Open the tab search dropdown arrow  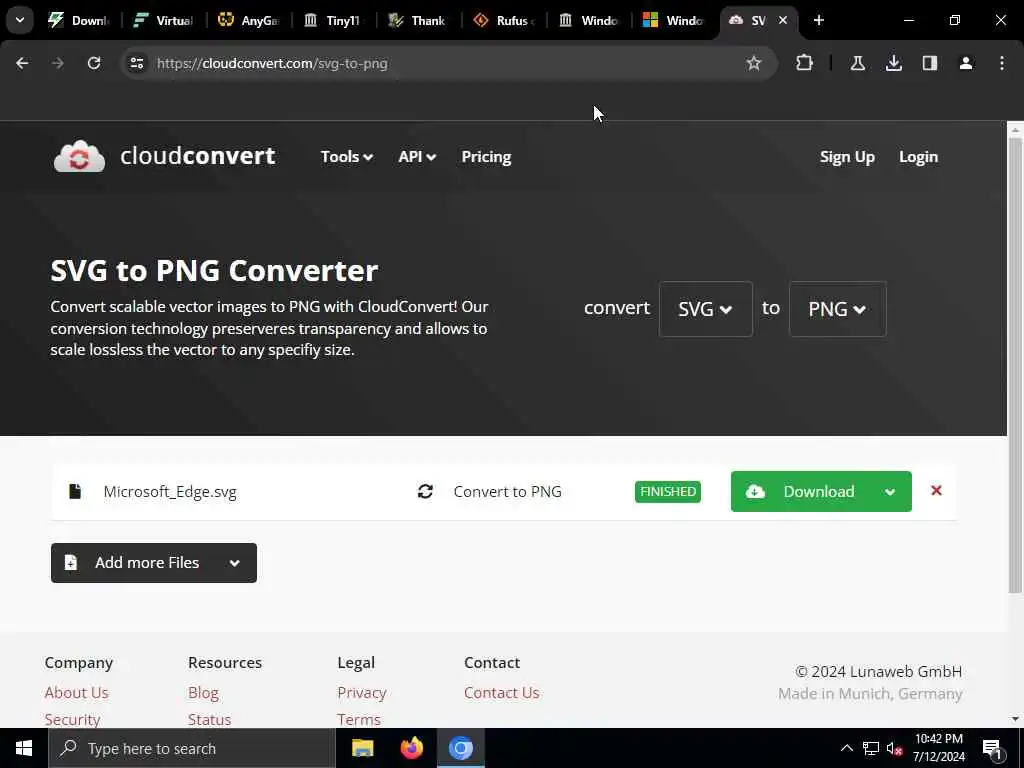20,20
